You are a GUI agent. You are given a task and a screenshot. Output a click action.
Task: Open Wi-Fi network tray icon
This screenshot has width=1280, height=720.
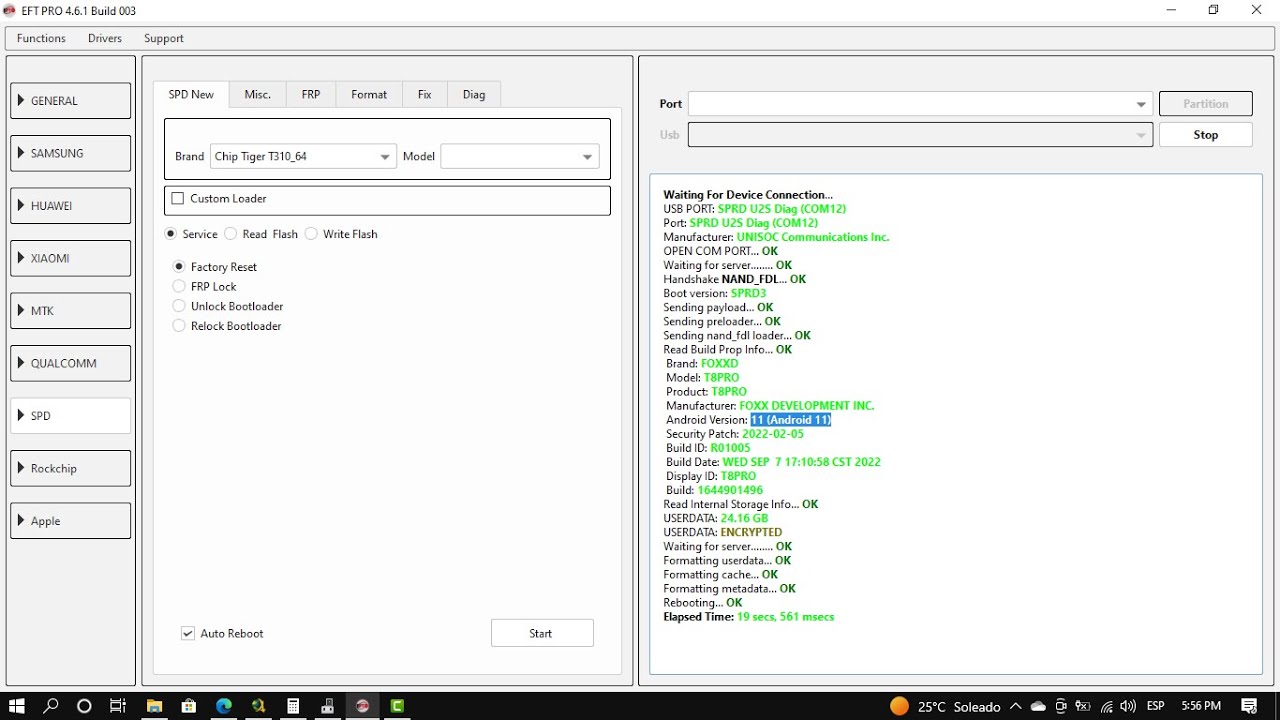(x=1106, y=706)
